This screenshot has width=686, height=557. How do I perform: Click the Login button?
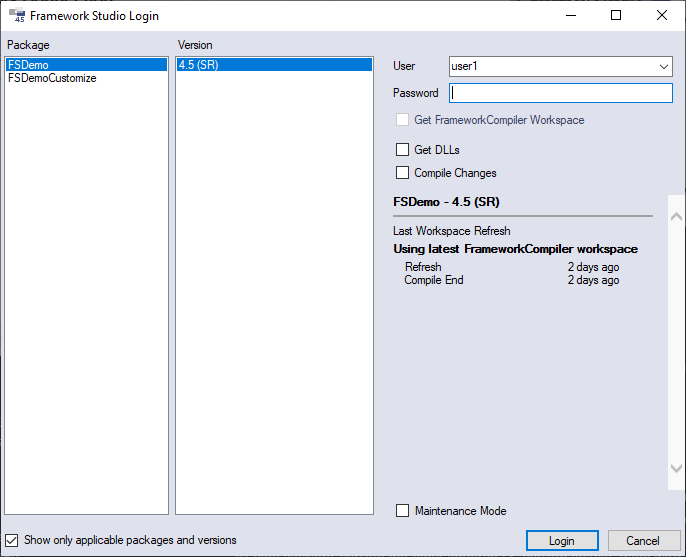[562, 541]
